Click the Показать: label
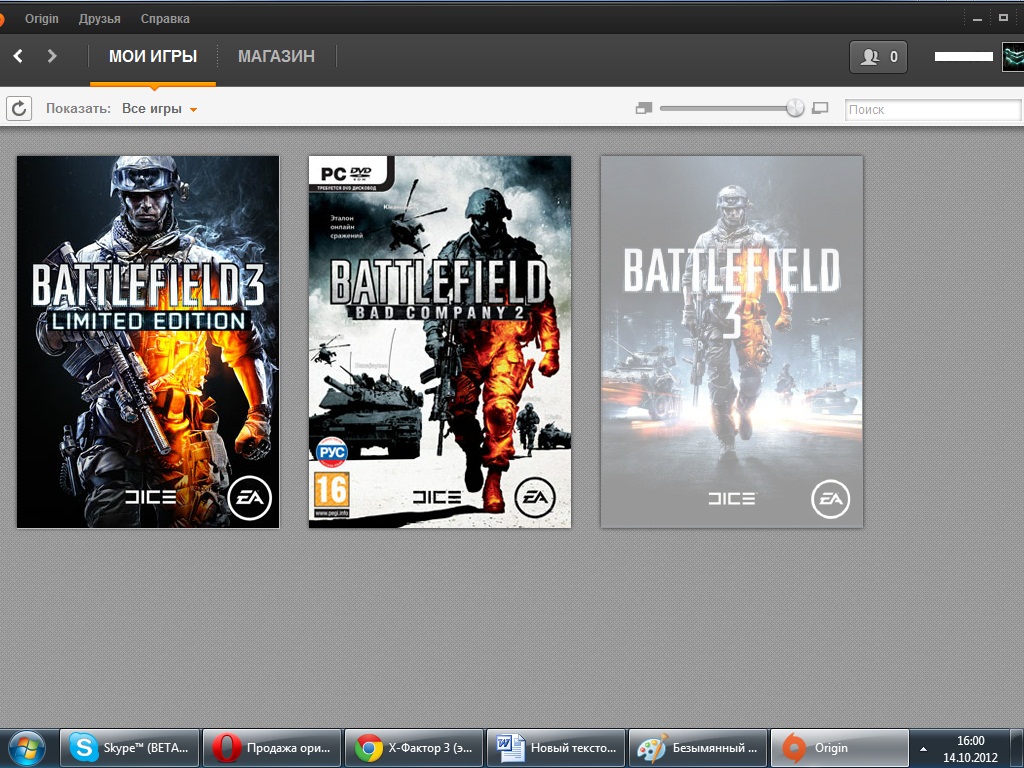 pos(78,108)
